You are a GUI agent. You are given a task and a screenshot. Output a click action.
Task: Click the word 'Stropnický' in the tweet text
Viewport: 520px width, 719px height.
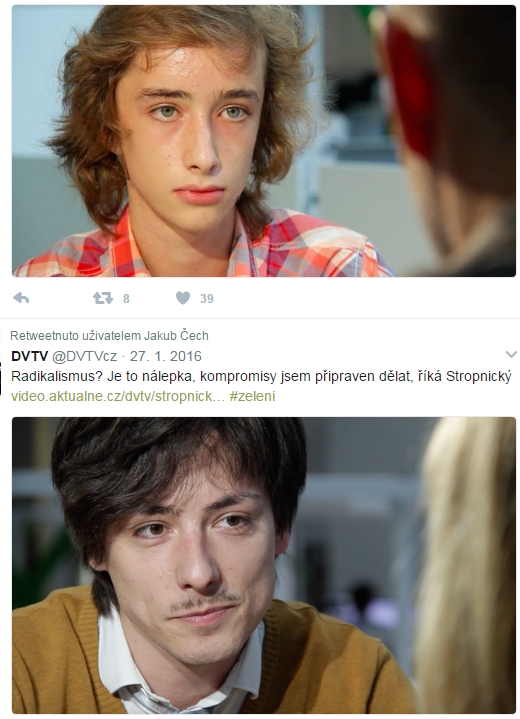(478, 376)
